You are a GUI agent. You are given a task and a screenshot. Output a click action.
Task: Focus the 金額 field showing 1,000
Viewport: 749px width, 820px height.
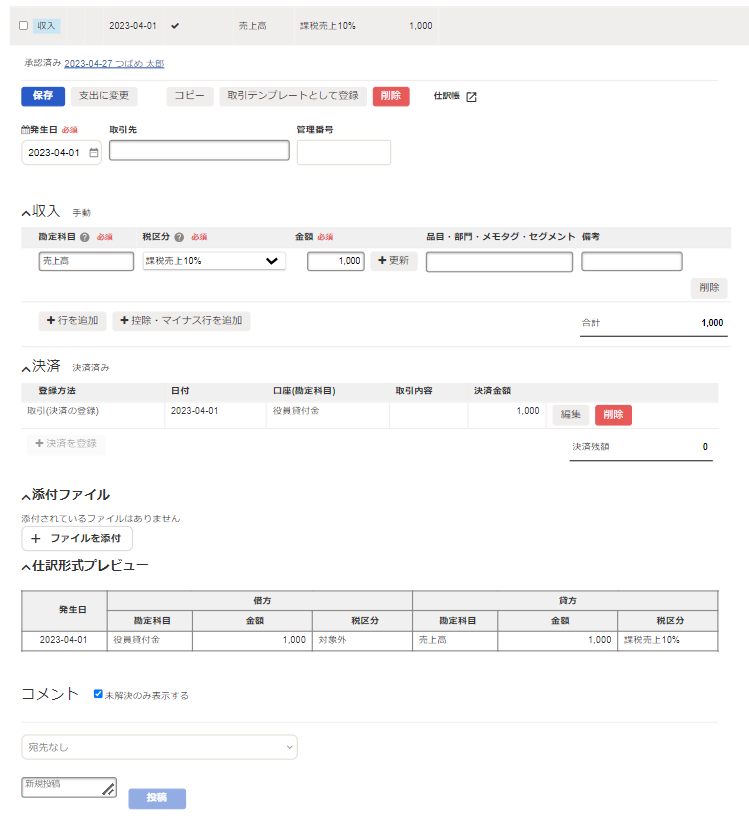[x=336, y=261]
